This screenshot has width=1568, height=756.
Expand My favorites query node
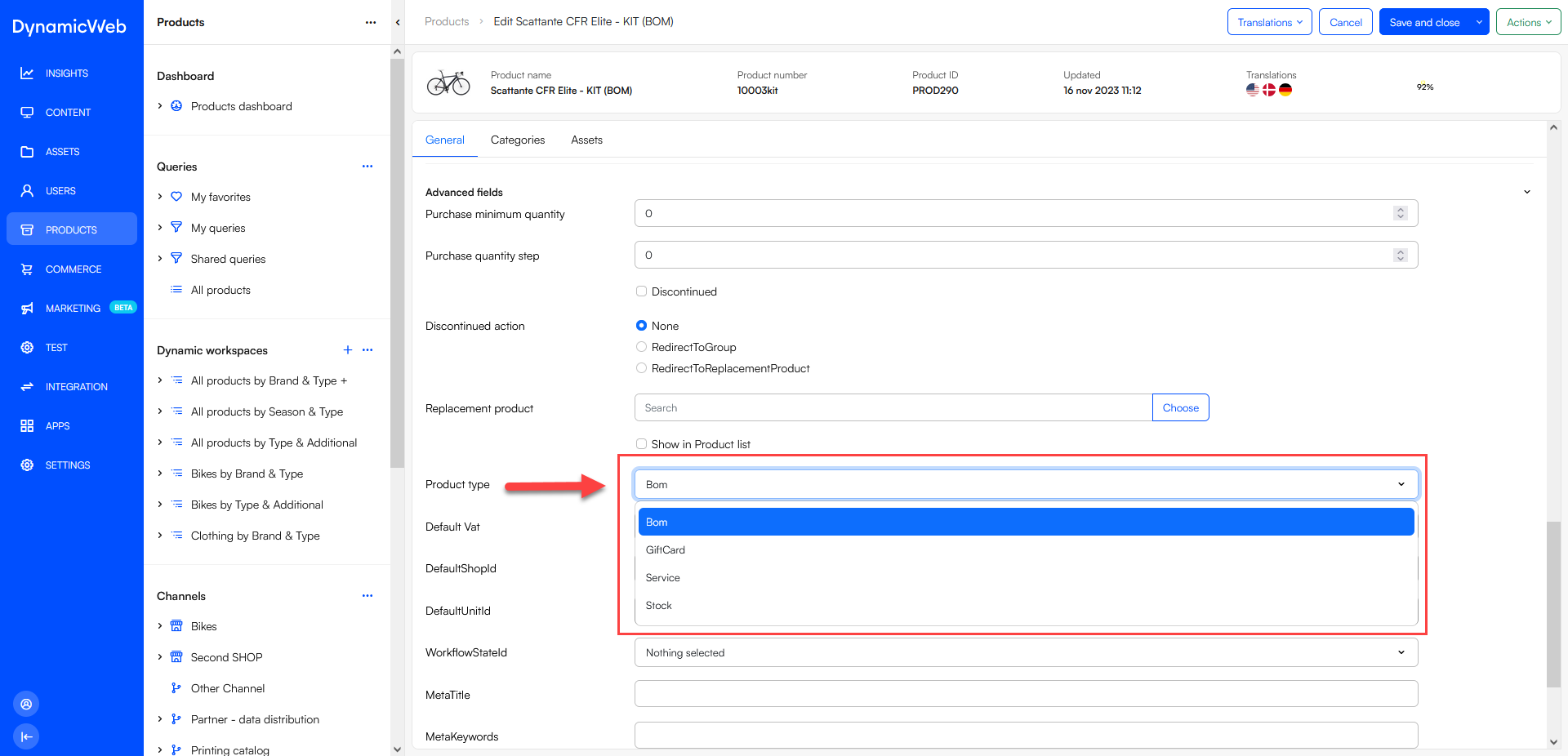pos(160,197)
